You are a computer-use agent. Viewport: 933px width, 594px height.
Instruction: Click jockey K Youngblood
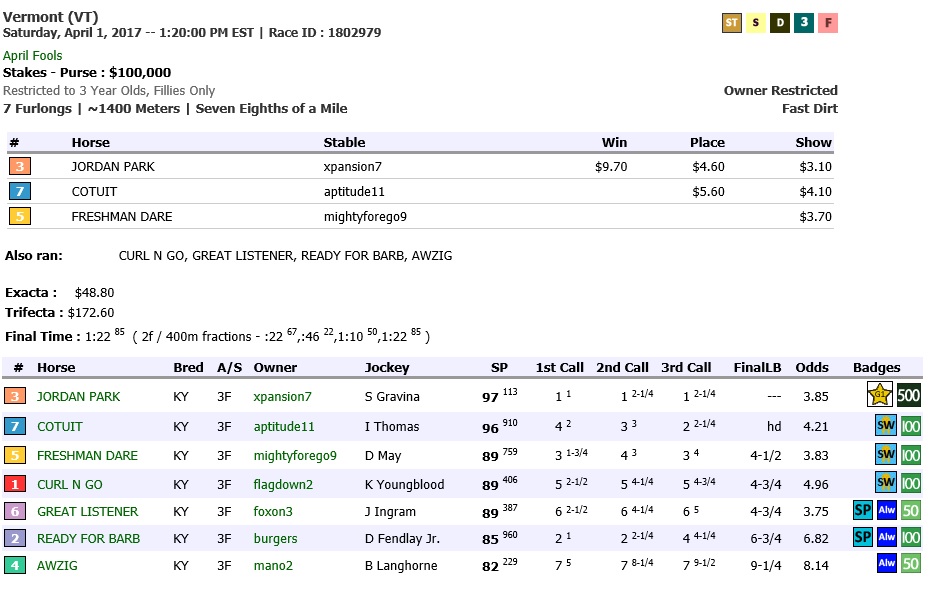(405, 484)
